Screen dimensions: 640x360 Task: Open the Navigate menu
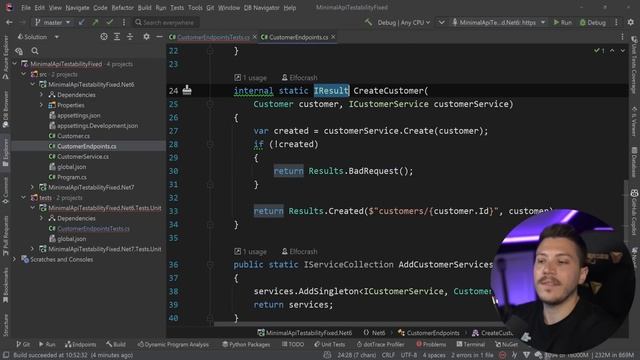coord(77,8)
